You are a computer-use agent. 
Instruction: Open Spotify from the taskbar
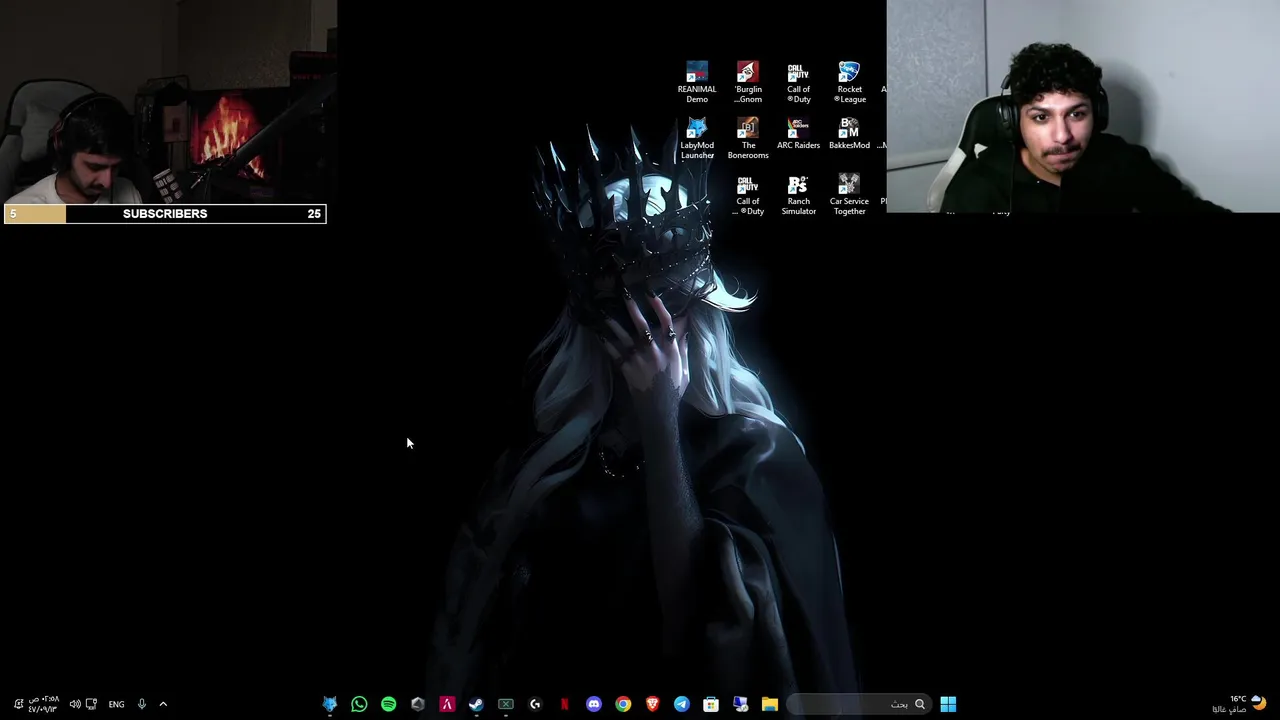(x=388, y=704)
